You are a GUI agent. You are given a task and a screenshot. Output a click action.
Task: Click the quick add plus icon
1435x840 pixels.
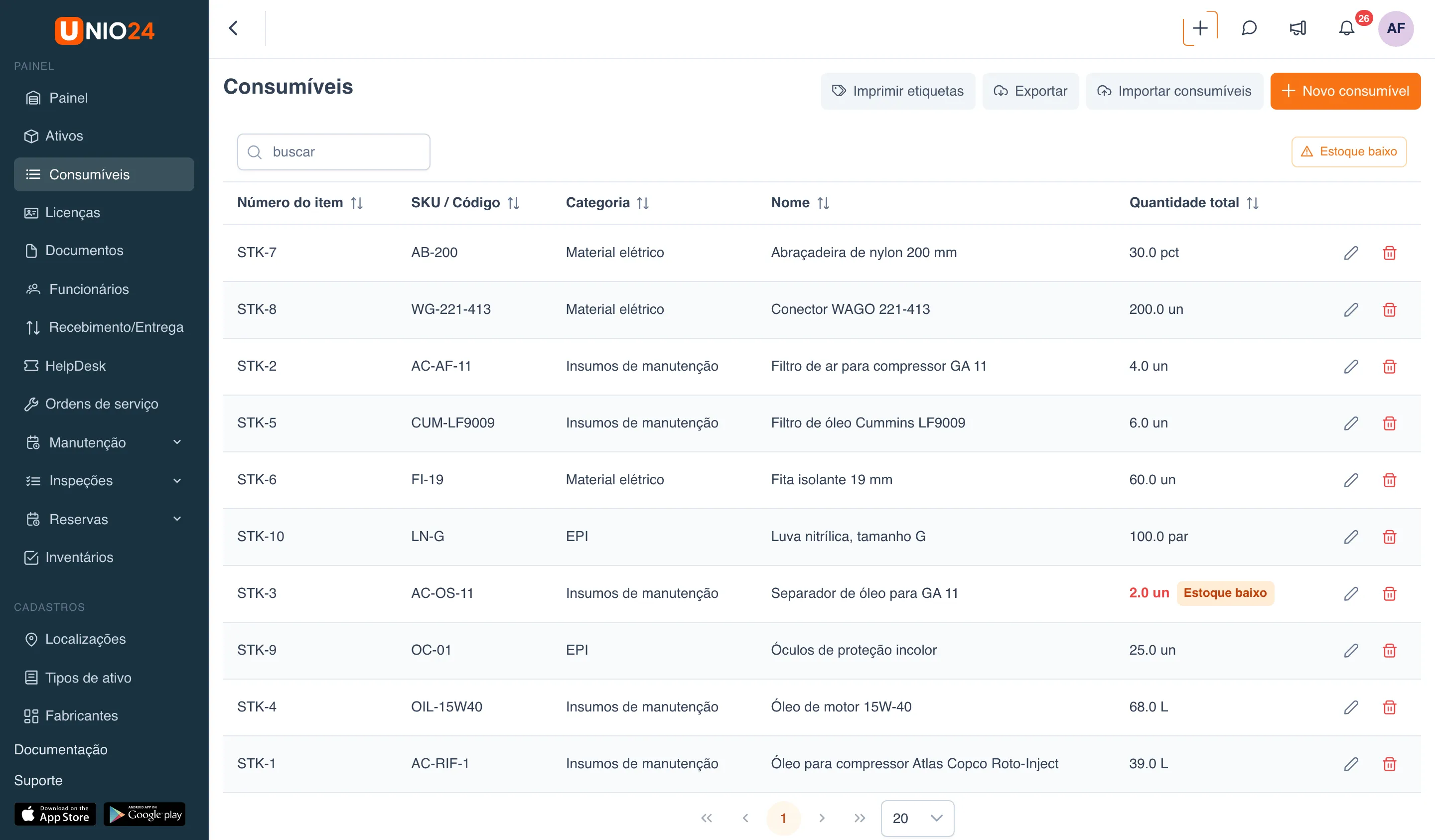tap(1200, 28)
